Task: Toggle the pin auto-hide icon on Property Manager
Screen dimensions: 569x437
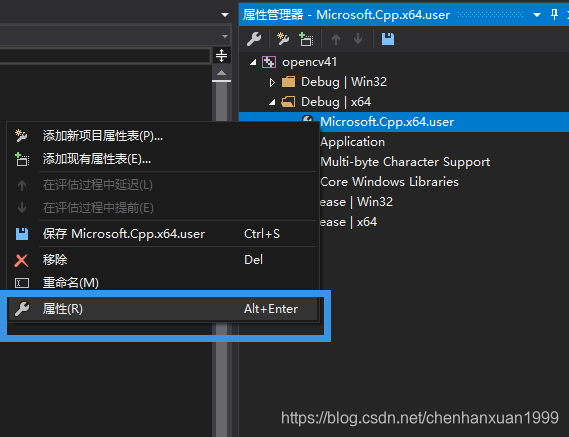Action: click(554, 15)
